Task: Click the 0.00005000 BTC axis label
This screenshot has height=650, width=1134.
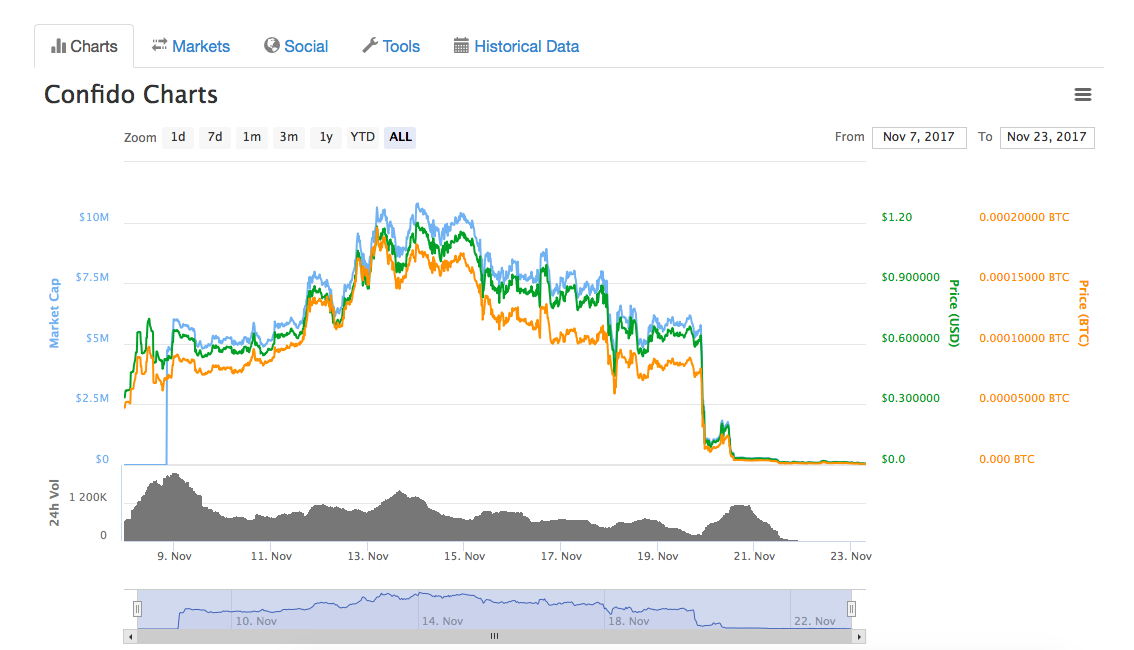Action: pyautogui.click(x=1024, y=398)
